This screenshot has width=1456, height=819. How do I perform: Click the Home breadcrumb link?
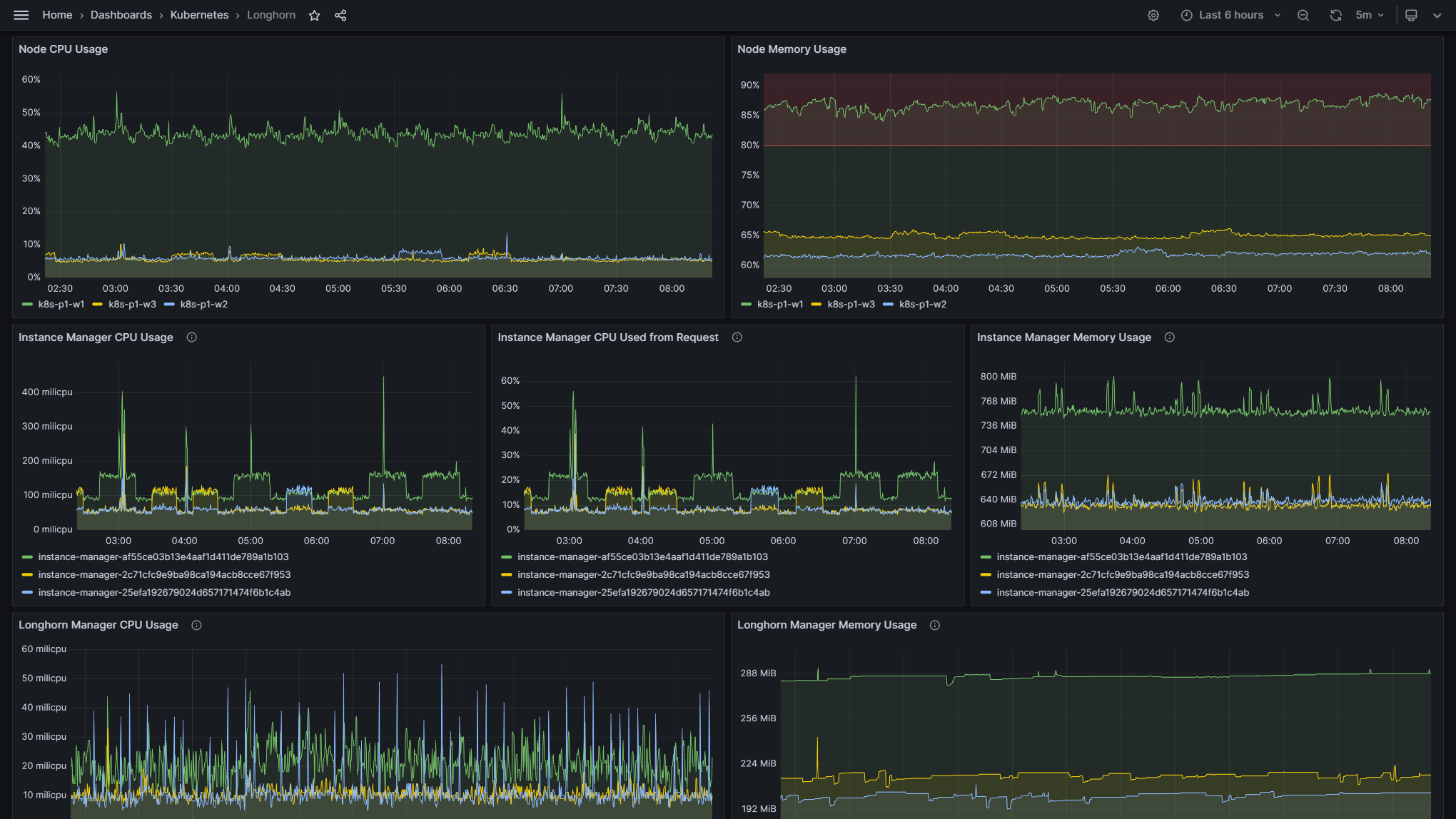coord(57,15)
